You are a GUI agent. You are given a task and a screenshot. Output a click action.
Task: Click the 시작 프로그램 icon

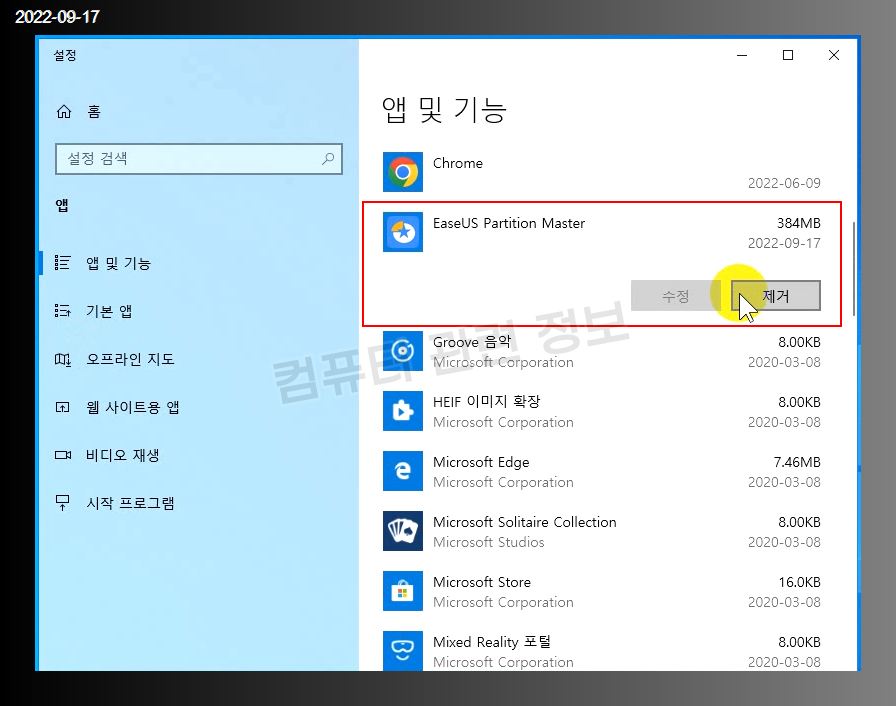(62, 503)
